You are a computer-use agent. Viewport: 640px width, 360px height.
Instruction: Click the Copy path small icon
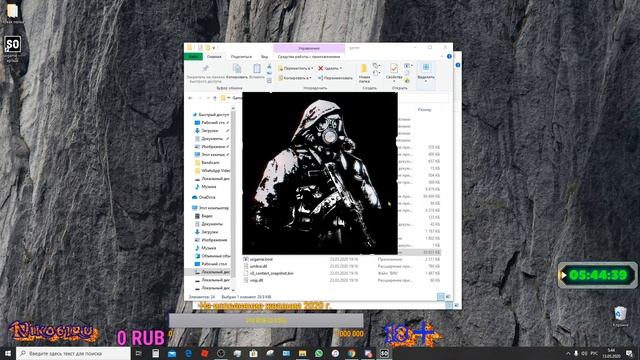point(269,73)
